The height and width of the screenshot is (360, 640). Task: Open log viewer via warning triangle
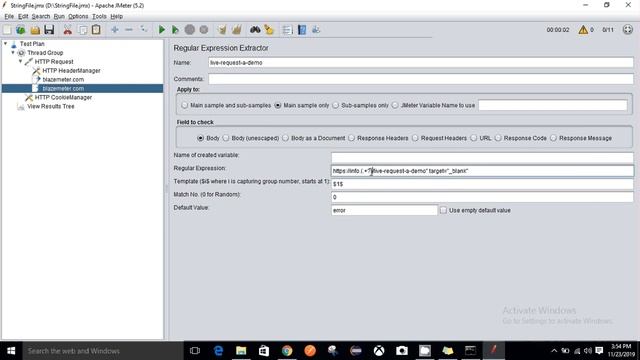(583, 30)
